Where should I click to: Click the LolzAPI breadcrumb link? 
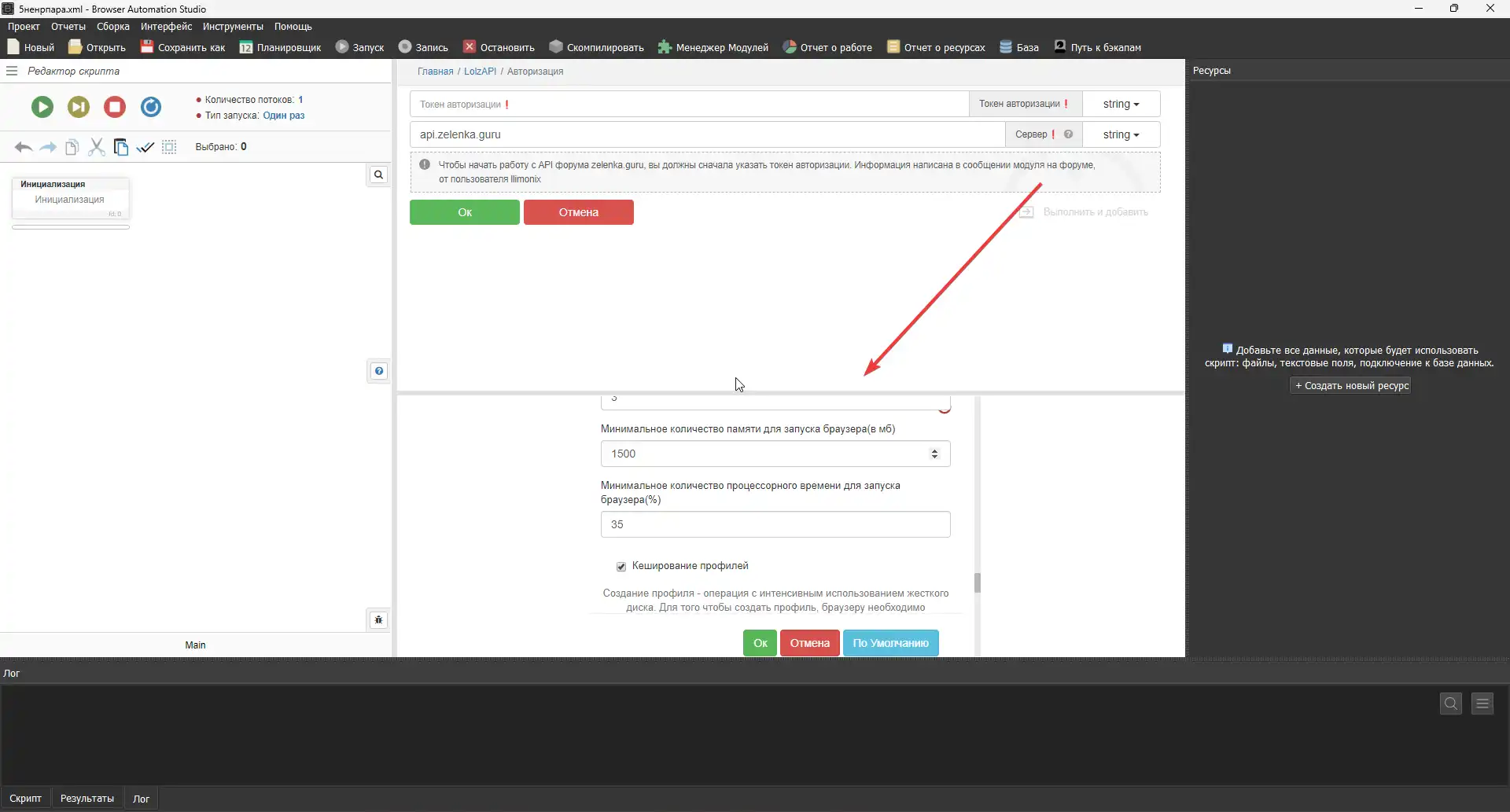[480, 72]
